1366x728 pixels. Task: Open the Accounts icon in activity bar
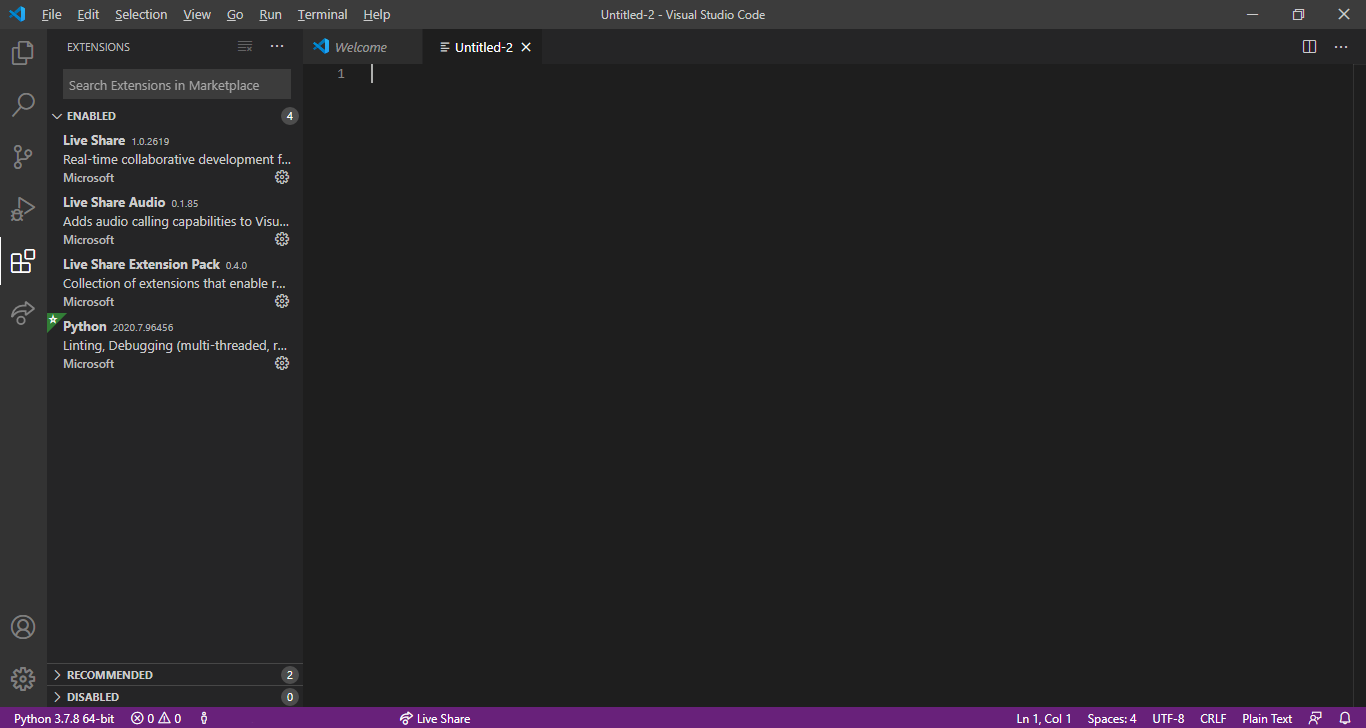pyautogui.click(x=23, y=627)
